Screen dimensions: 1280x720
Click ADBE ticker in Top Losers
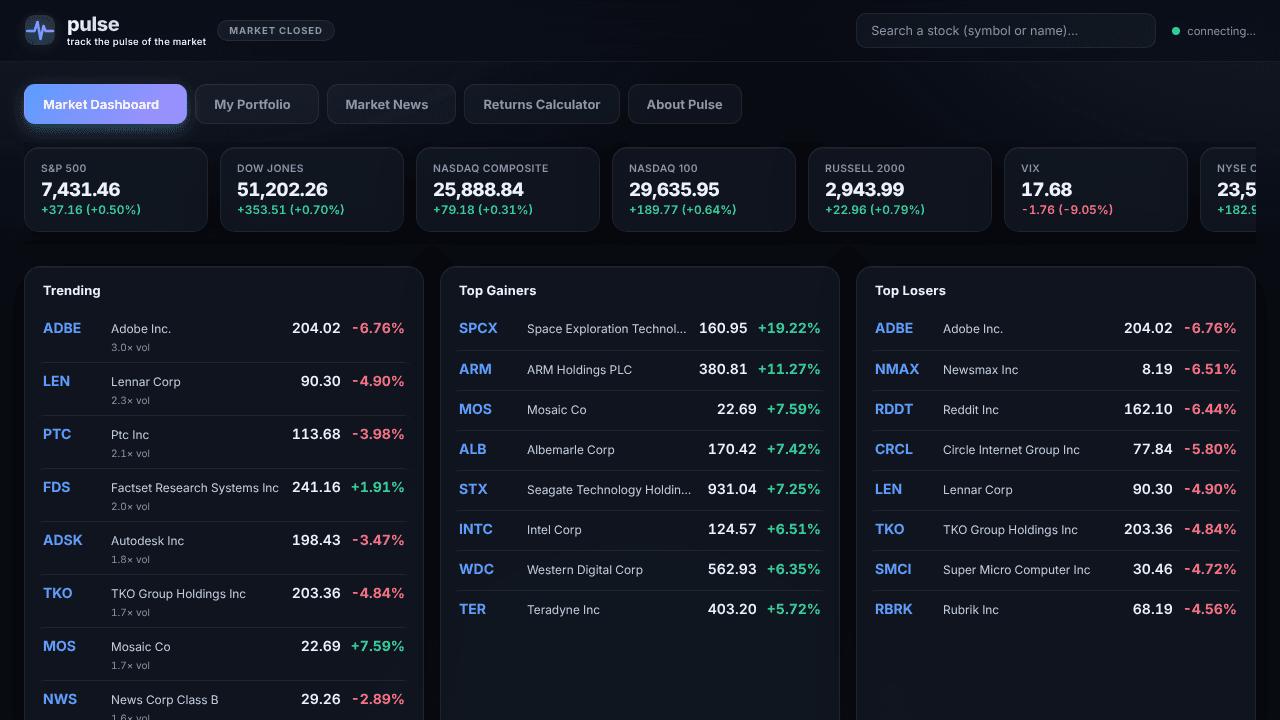point(894,328)
